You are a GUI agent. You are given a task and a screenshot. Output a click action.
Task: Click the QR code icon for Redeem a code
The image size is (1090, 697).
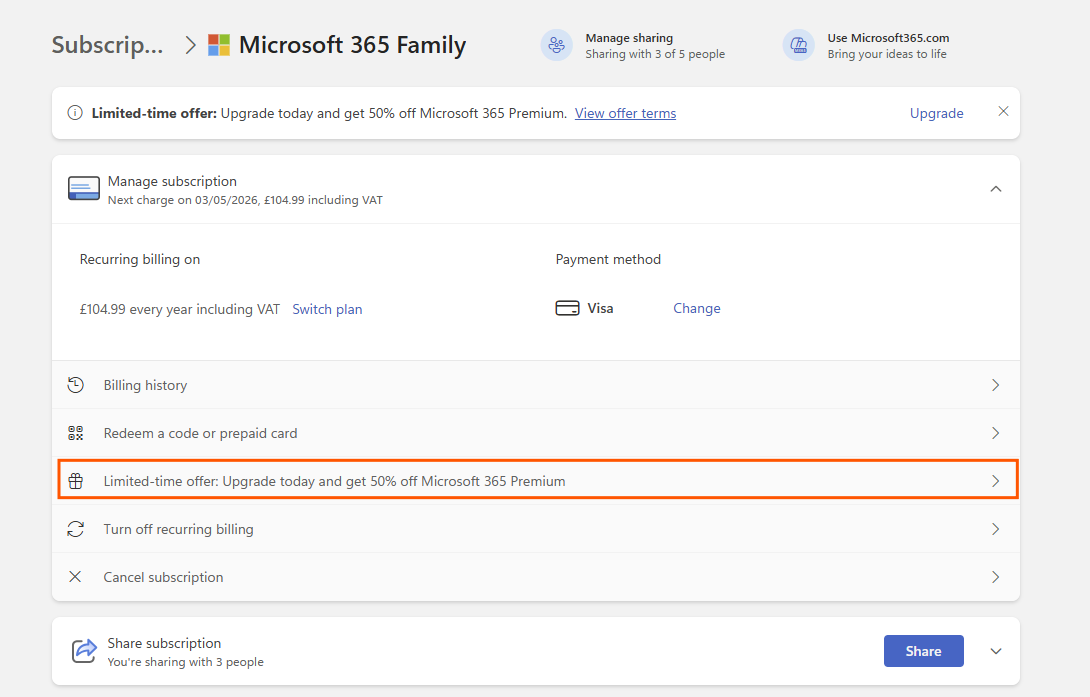76,433
